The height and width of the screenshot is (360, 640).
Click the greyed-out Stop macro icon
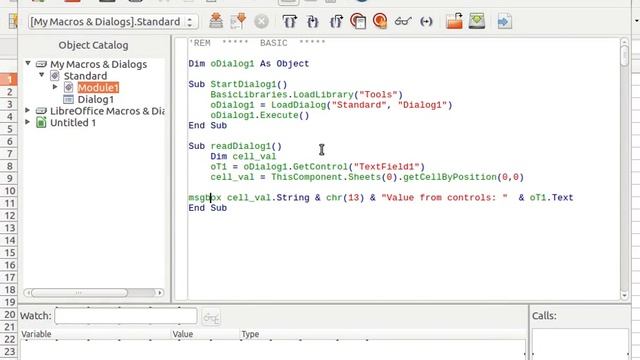click(261, 21)
